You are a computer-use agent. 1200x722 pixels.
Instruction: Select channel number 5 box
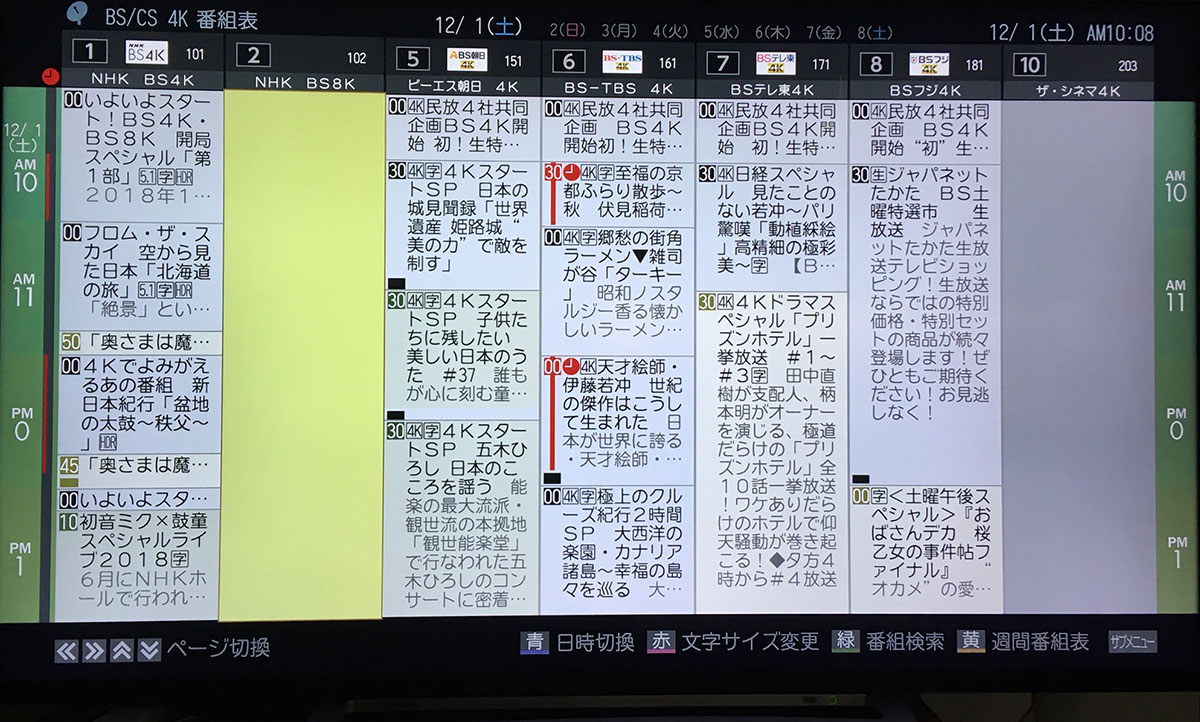point(412,59)
